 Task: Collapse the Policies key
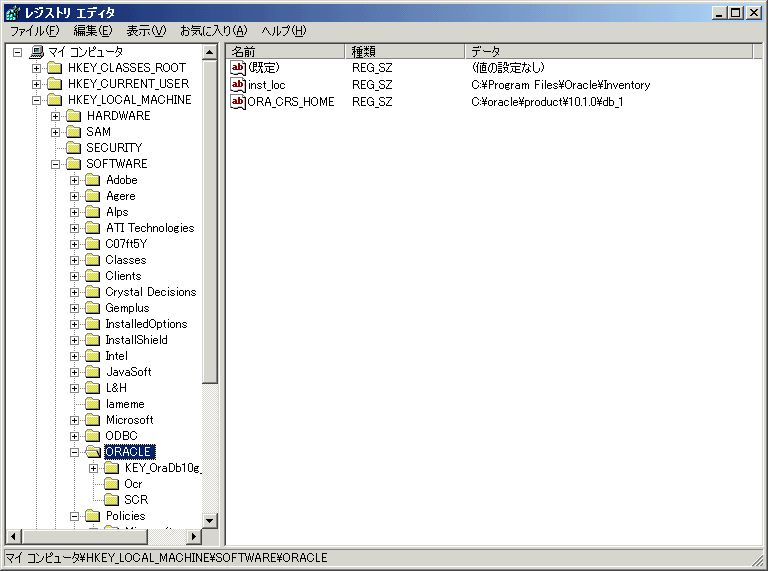point(74,517)
